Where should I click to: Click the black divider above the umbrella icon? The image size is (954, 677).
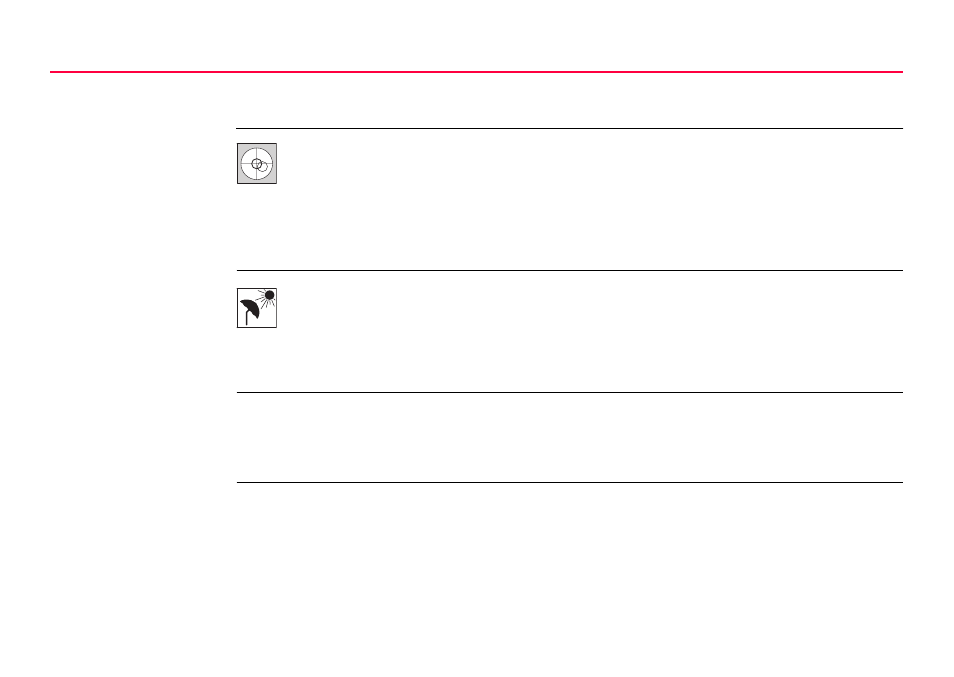(x=569, y=270)
